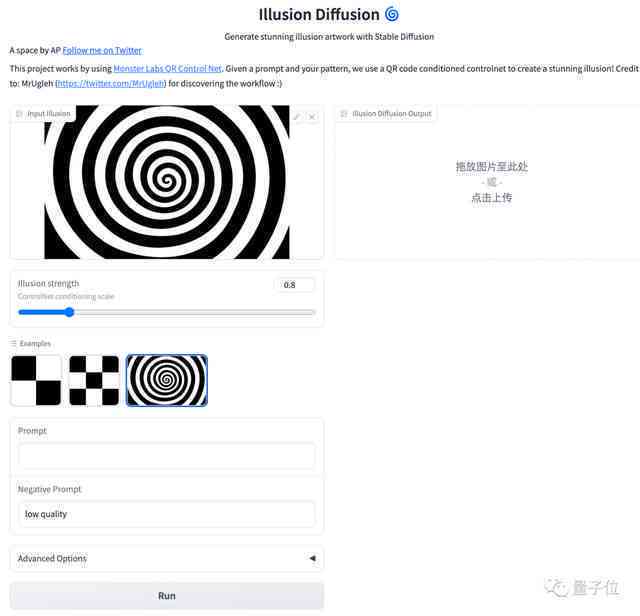Select the fine checkerboard example thumbnail
This screenshot has height=616, width=640.
94,380
